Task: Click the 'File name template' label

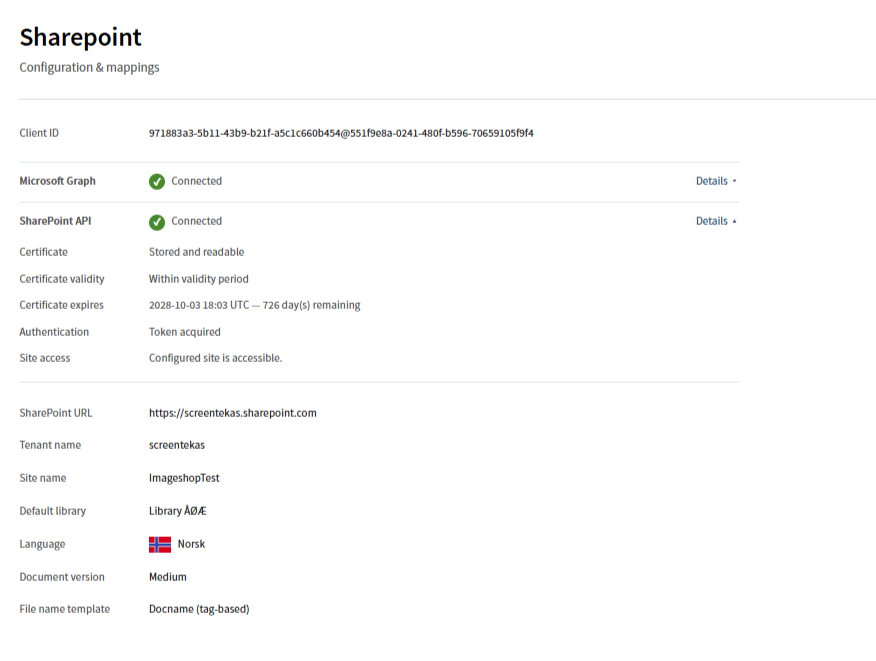Action: 65,609
